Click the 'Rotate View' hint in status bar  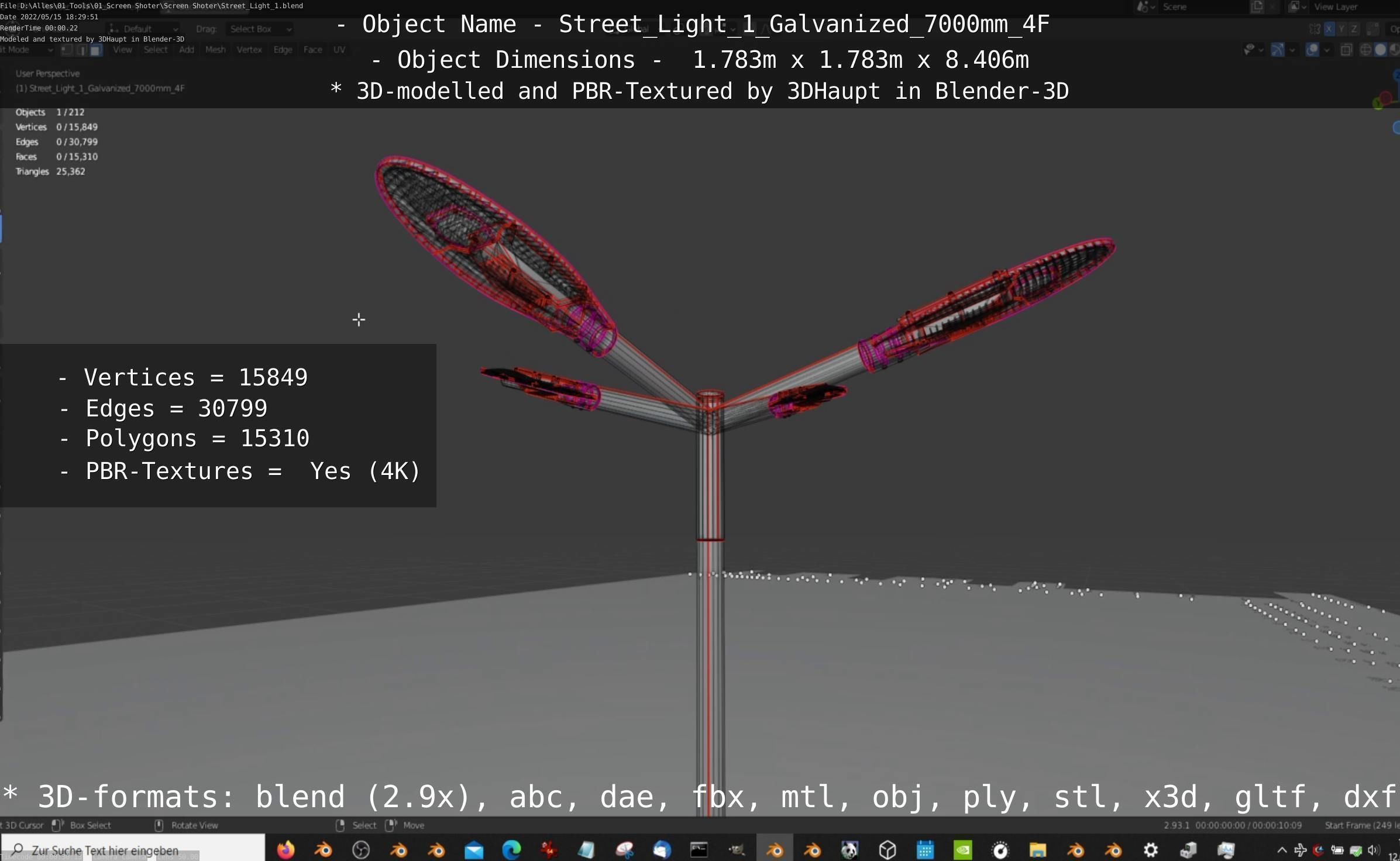194,825
